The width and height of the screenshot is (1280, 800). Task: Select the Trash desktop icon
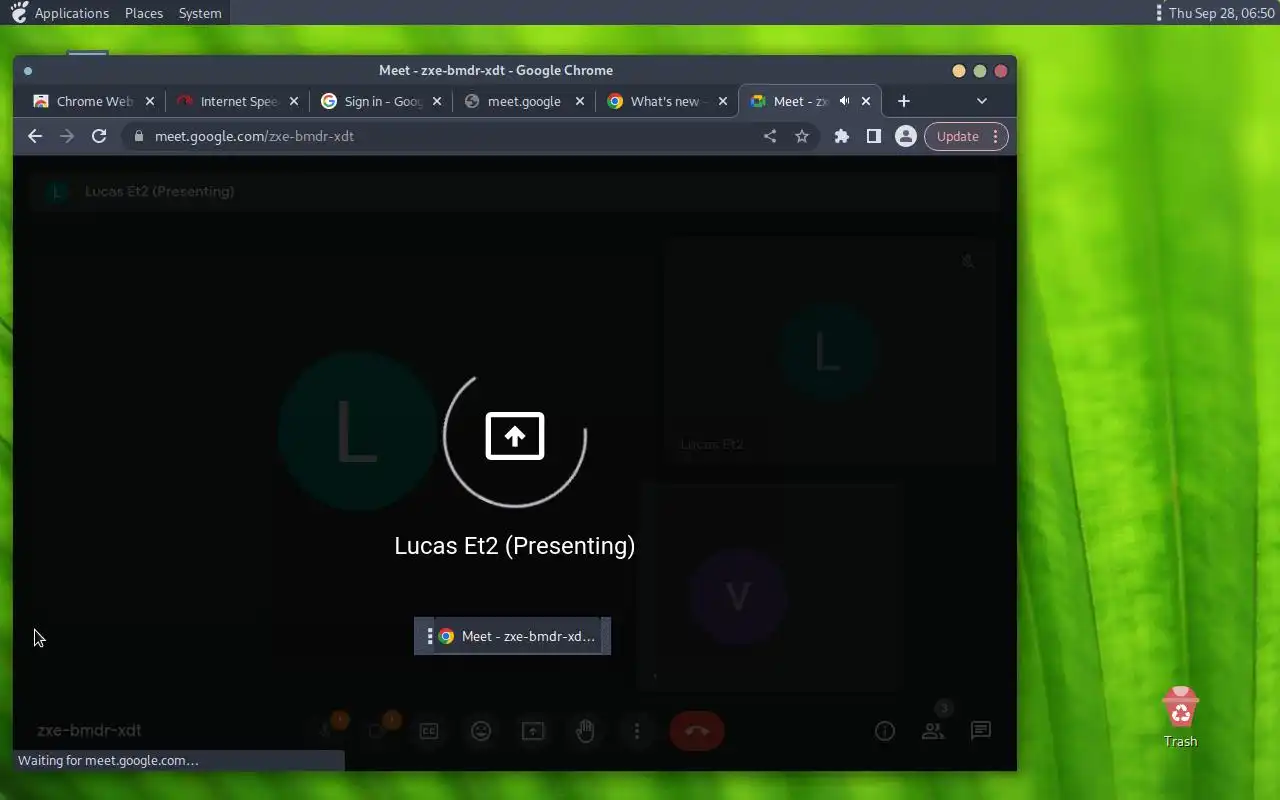click(1181, 717)
